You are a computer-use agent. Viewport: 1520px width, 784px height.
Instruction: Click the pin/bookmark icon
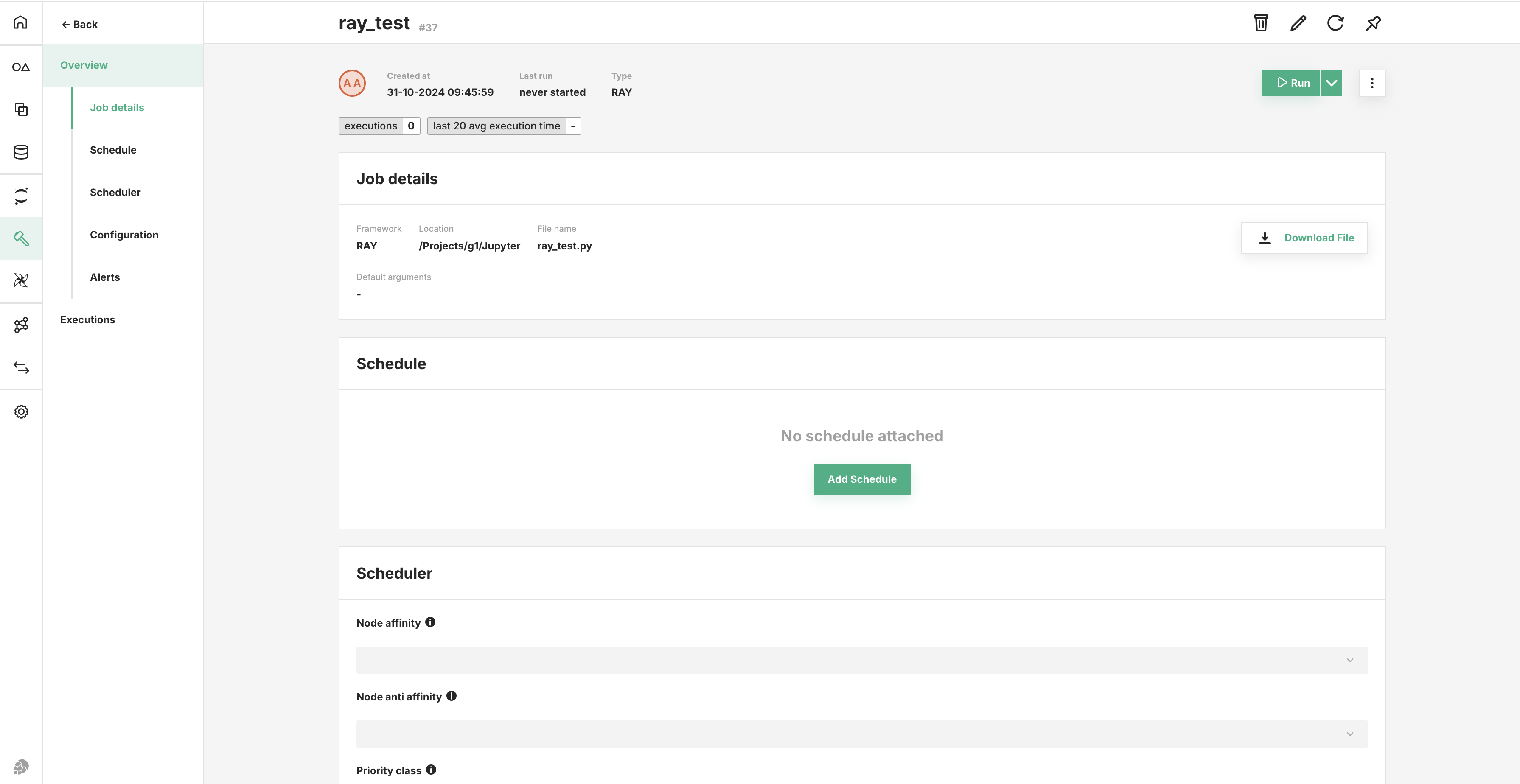pos(1373,22)
